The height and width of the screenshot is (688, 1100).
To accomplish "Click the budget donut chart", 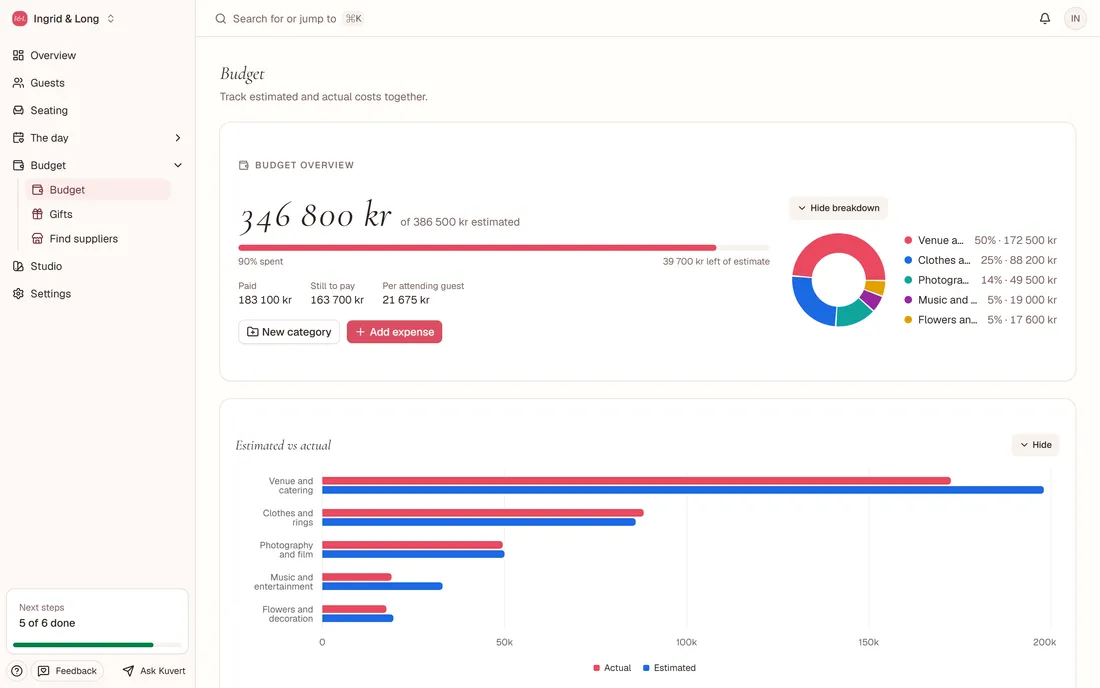I will coord(838,280).
